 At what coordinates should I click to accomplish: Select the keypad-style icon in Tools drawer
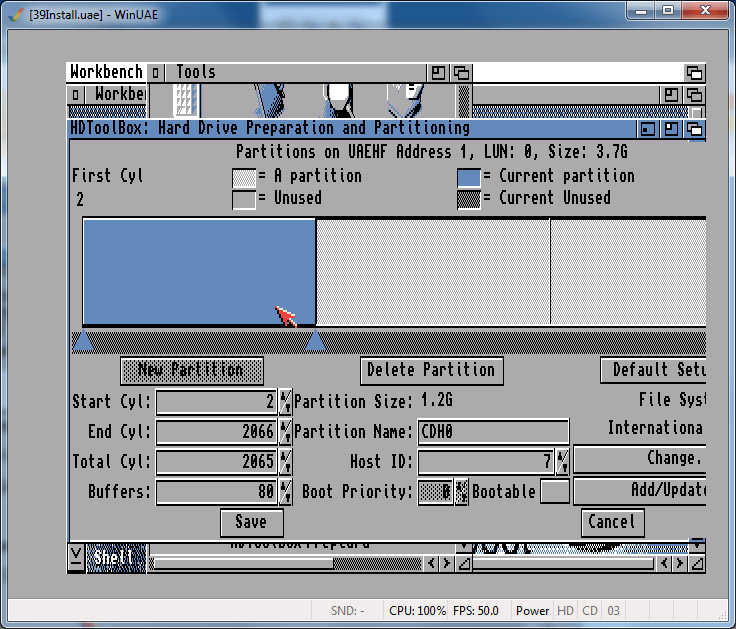pyautogui.click(x=185, y=100)
